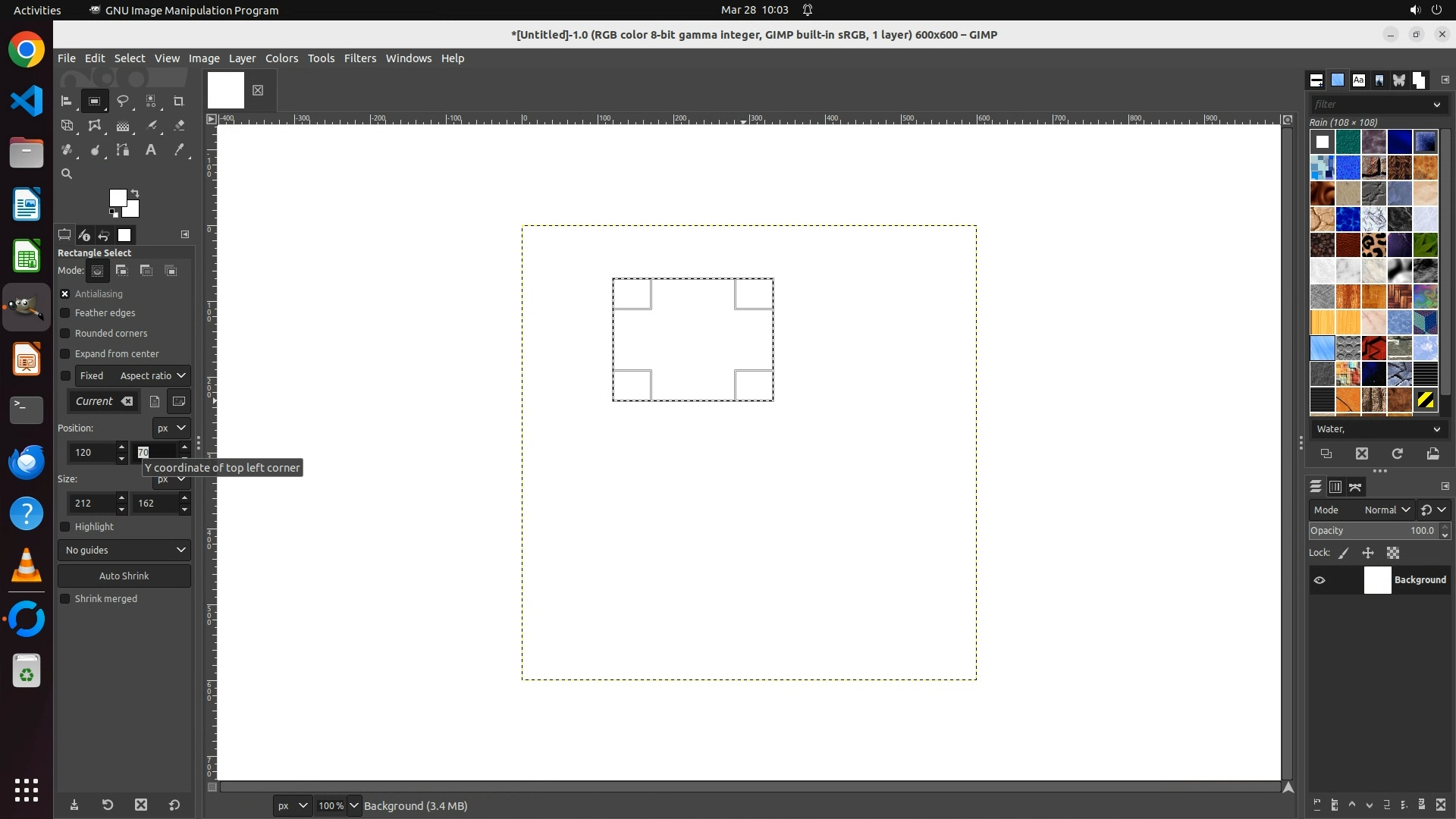Open the Colors menu
1456x819 pixels.
click(x=281, y=58)
